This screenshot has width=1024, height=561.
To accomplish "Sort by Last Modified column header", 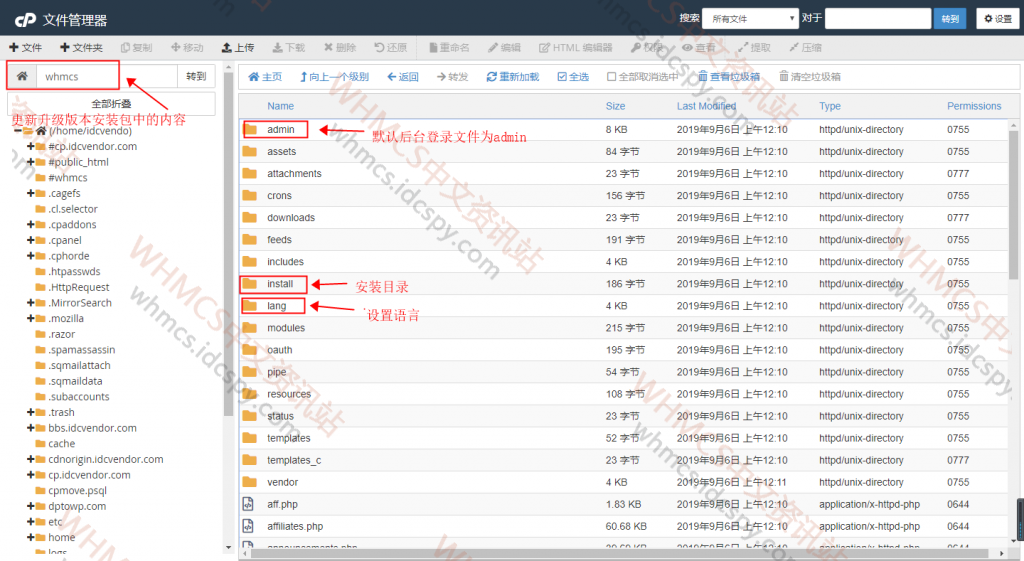I will [706, 106].
